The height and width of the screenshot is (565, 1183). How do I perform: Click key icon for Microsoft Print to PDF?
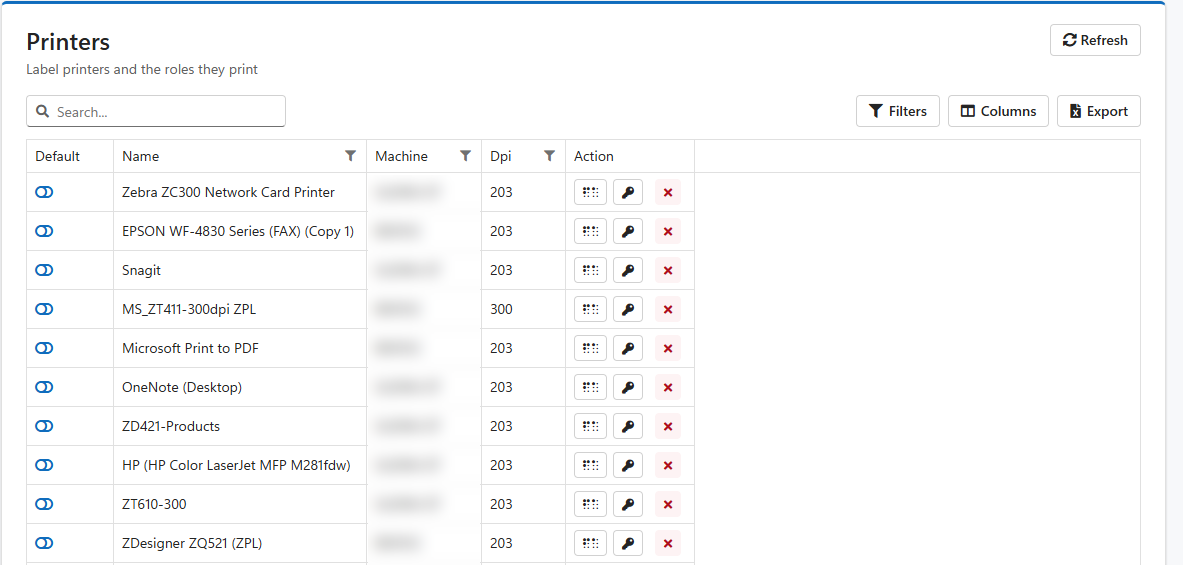click(628, 349)
